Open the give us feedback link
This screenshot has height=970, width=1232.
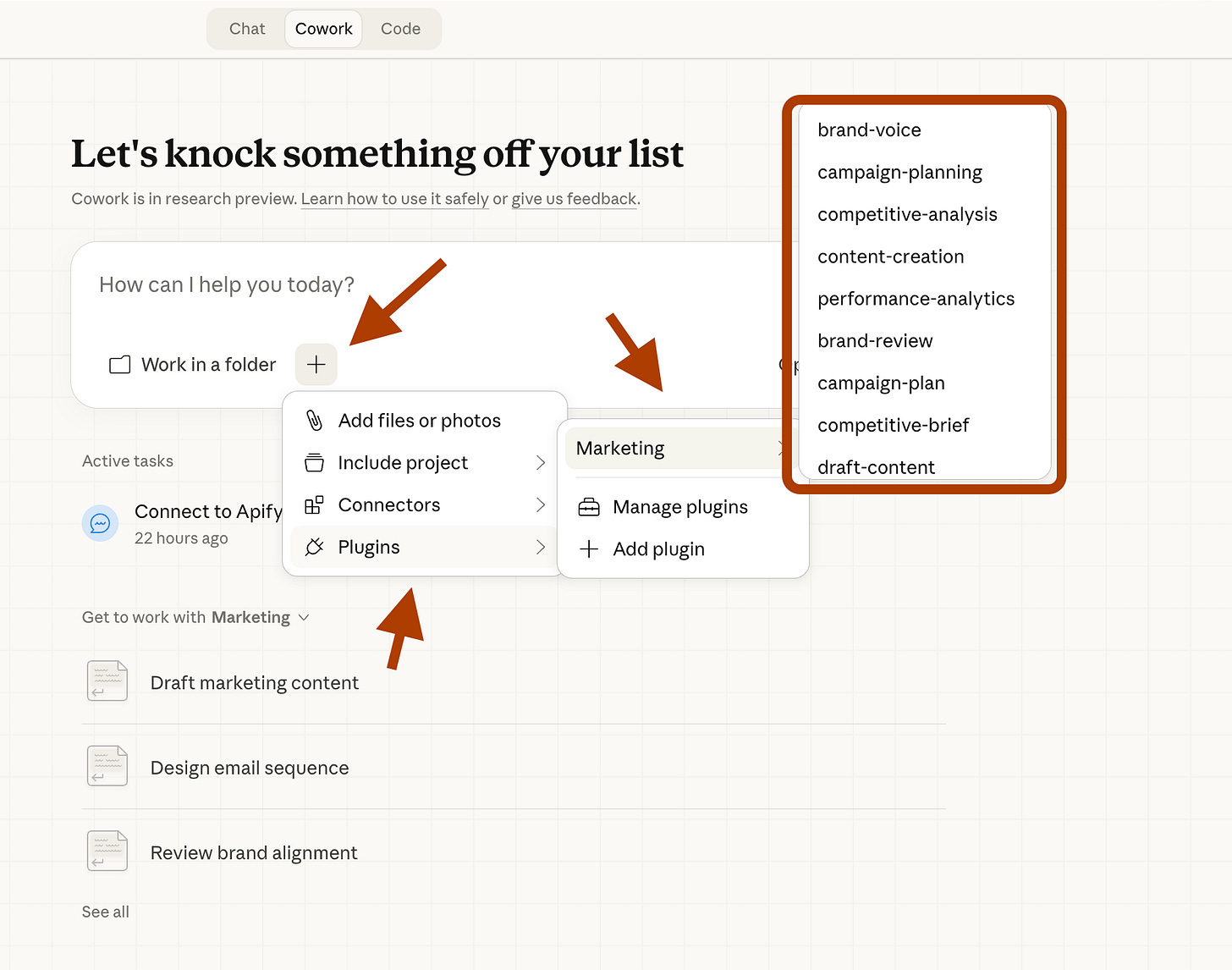coord(574,199)
